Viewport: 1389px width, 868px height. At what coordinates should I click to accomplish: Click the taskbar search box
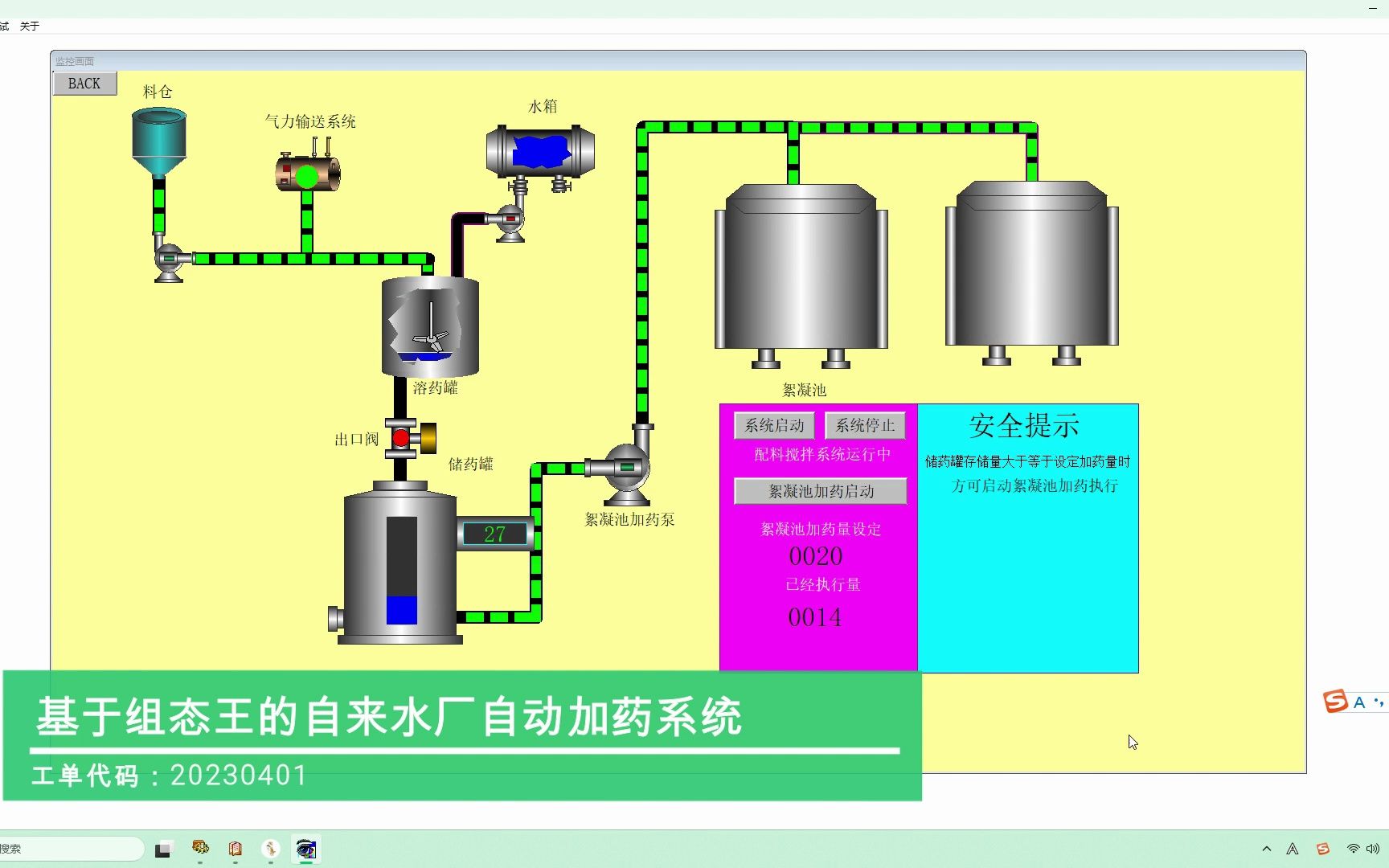tap(72, 849)
